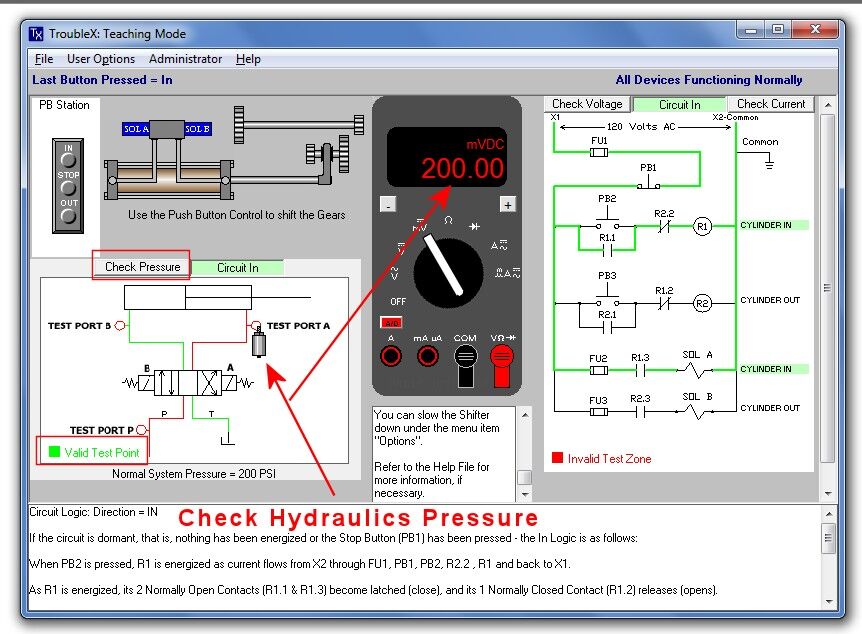Click the Common ground symbol
862x634 pixels.
[769, 161]
